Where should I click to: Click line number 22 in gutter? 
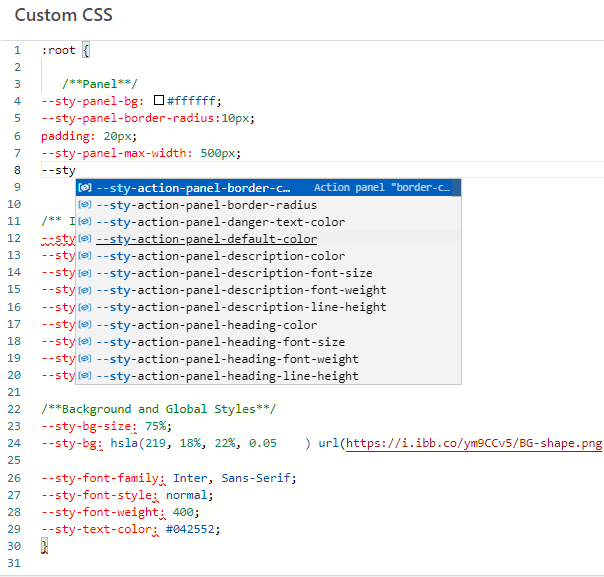click(x=14, y=409)
